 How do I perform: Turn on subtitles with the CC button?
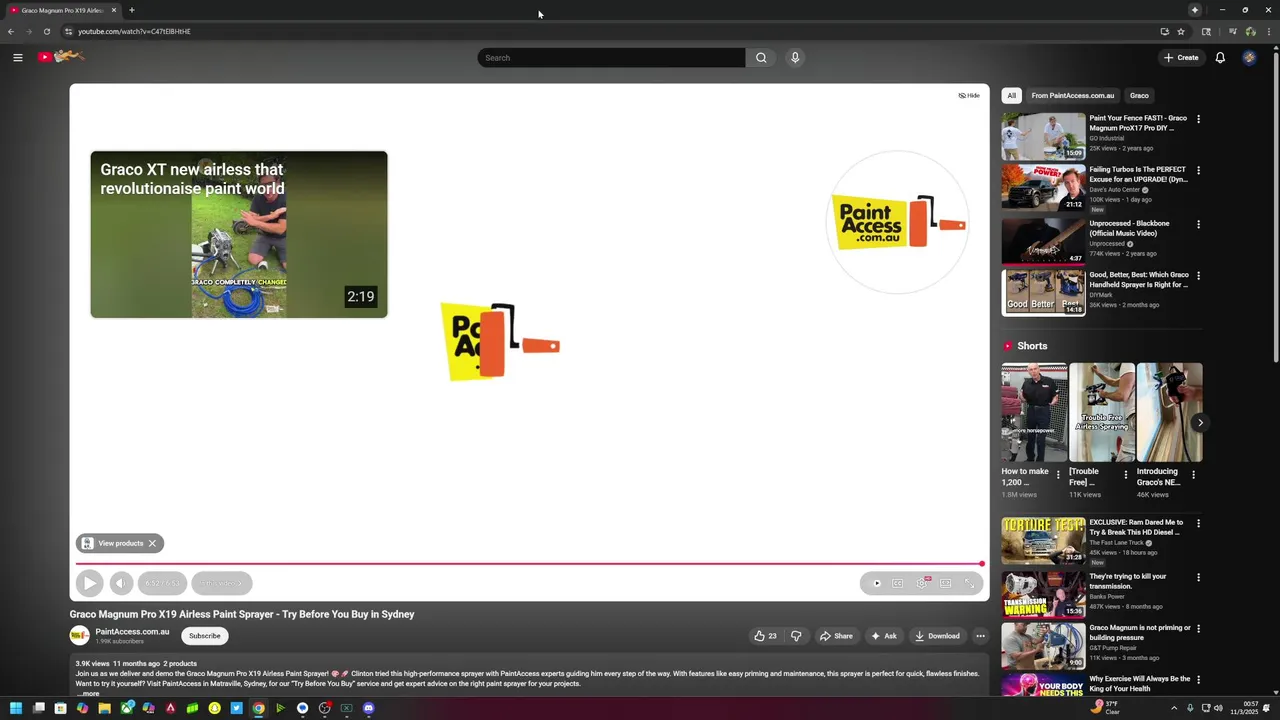click(x=898, y=583)
